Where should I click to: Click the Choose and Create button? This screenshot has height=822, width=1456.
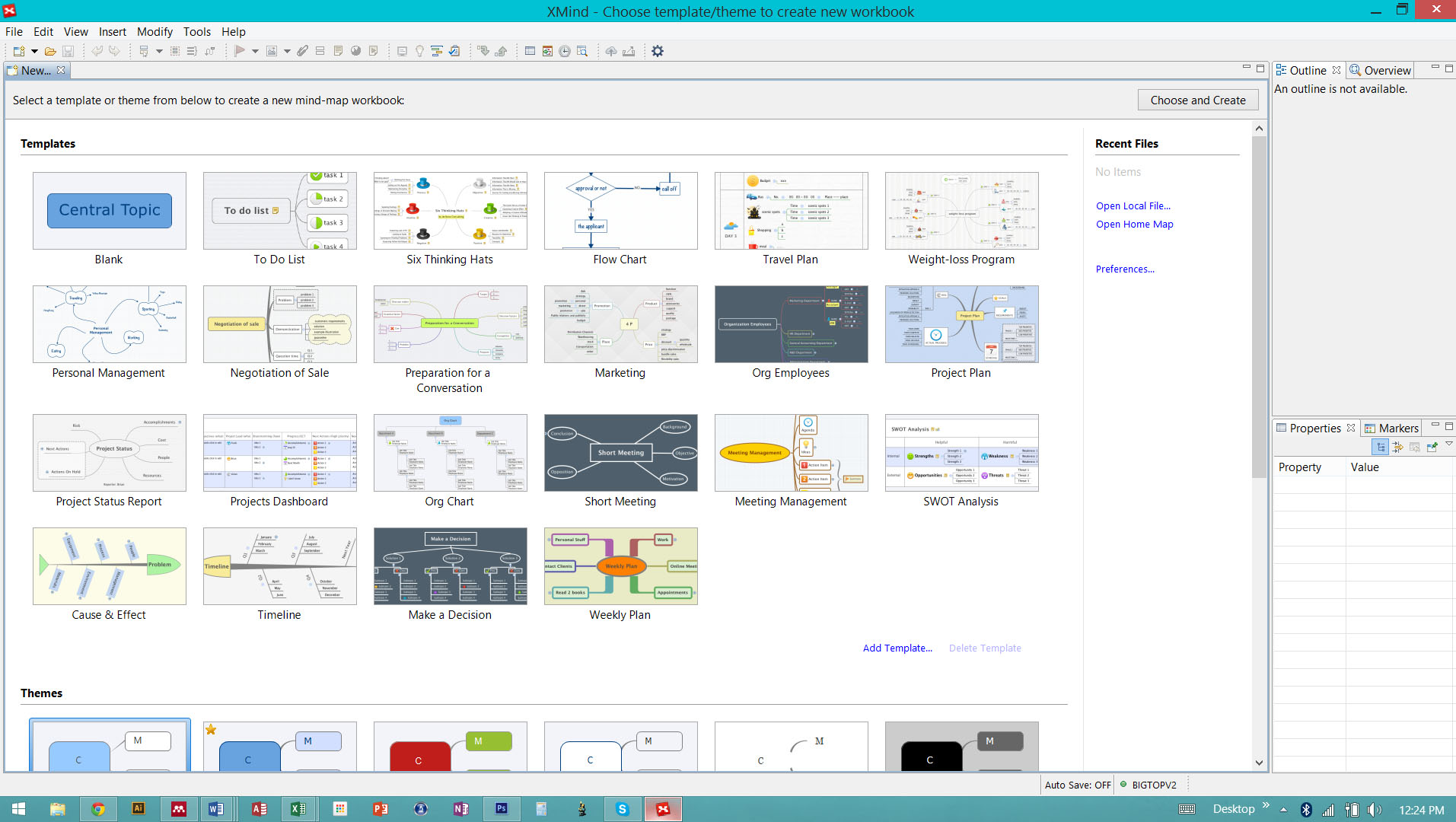click(x=1198, y=100)
